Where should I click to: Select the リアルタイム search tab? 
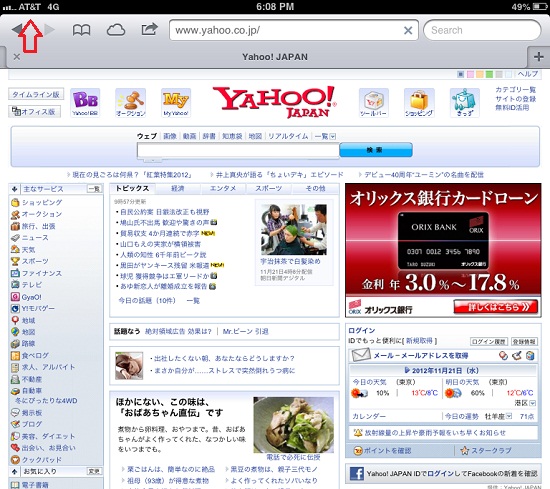(x=288, y=136)
